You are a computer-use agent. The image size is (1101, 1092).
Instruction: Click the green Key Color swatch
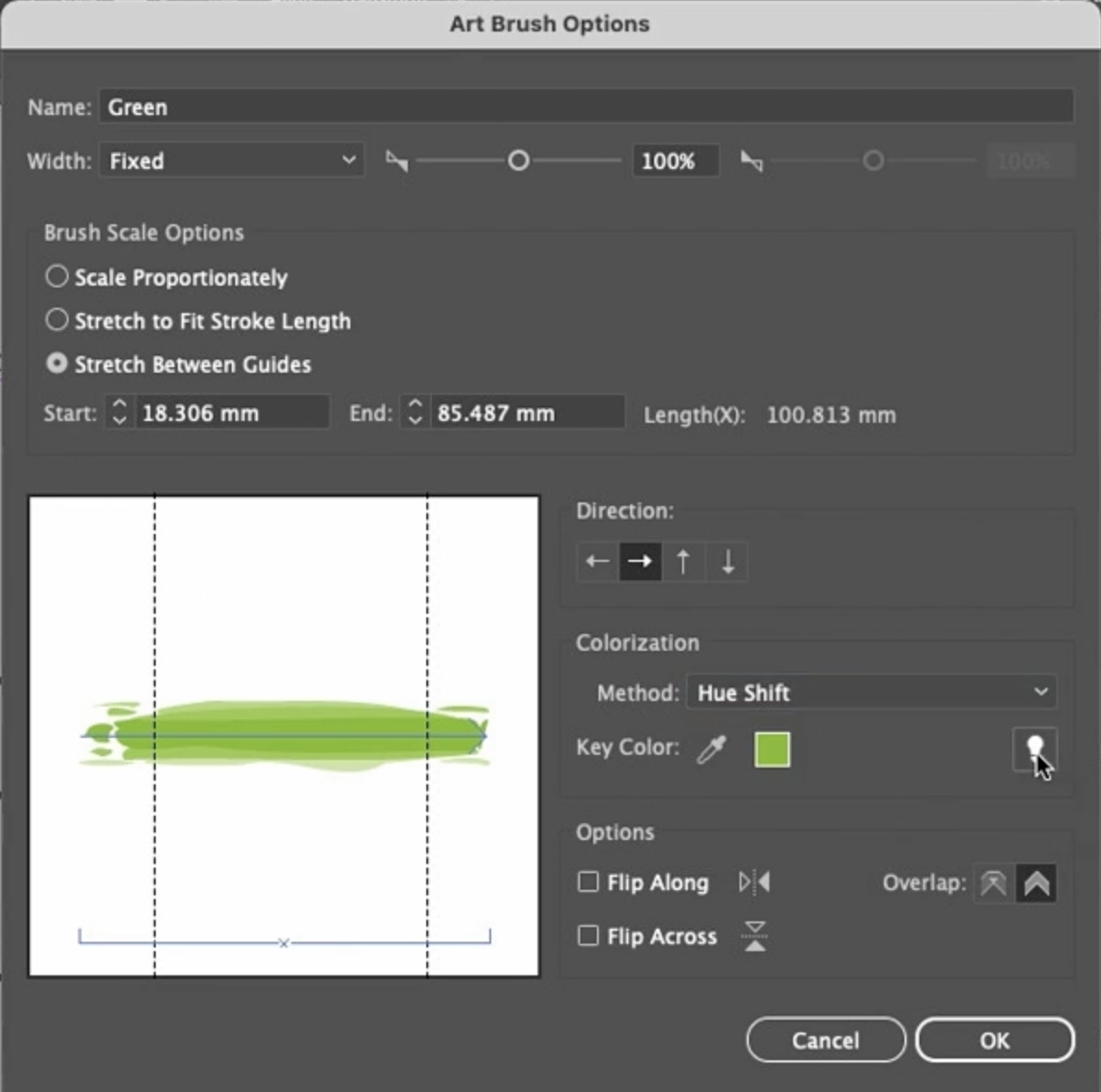[x=772, y=749]
